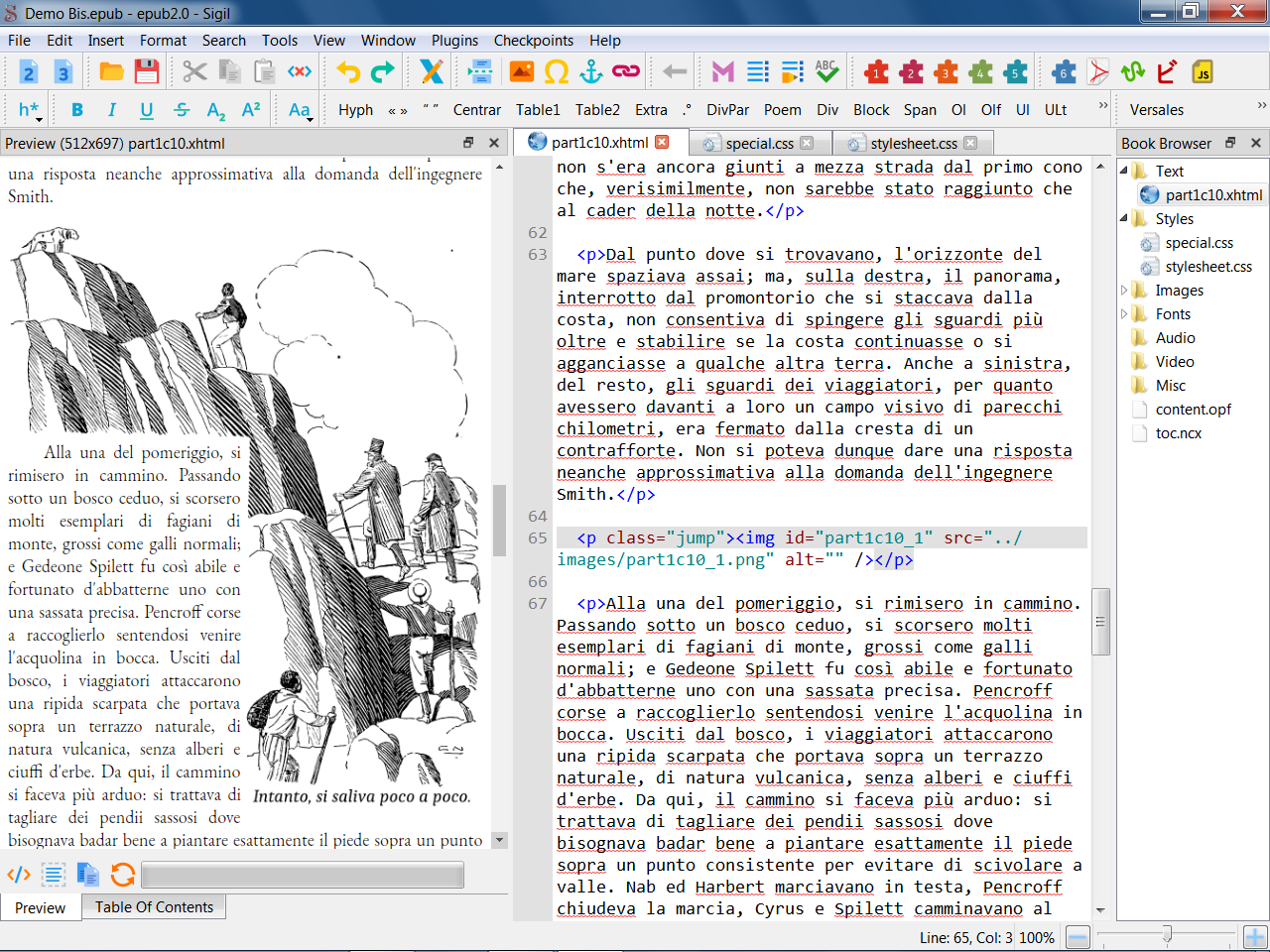This screenshot has width=1270, height=952.
Task: Save the book with floppy icon
Action: [x=147, y=71]
